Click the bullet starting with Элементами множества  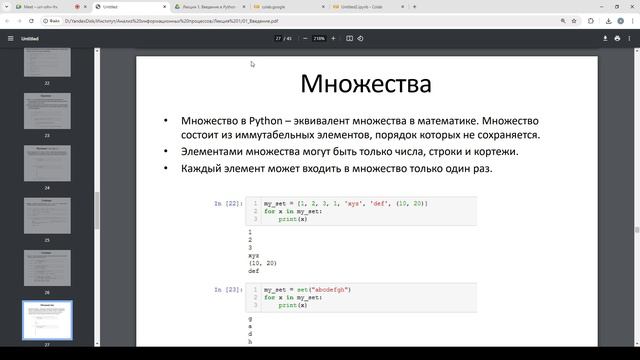350,151
